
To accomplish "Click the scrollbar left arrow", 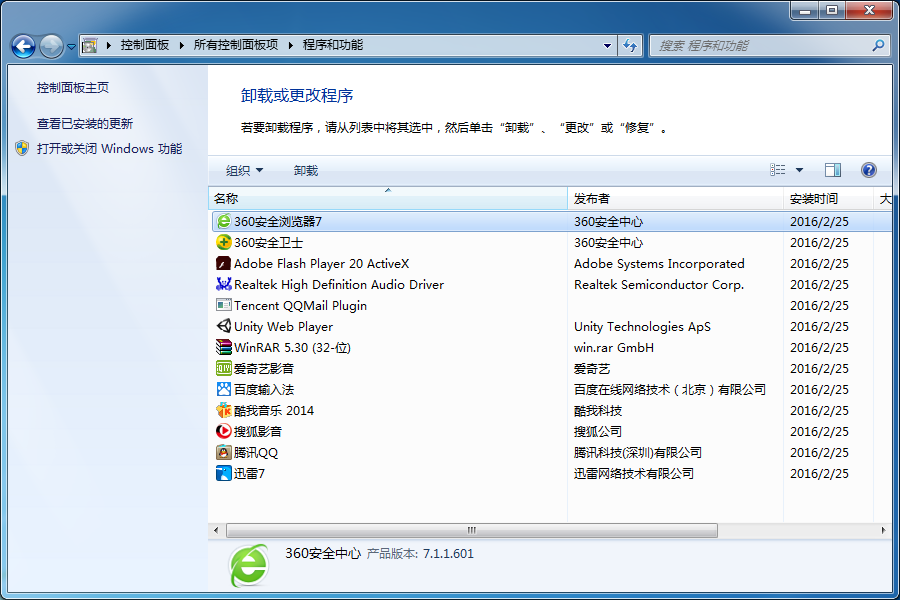I will 216,530.
